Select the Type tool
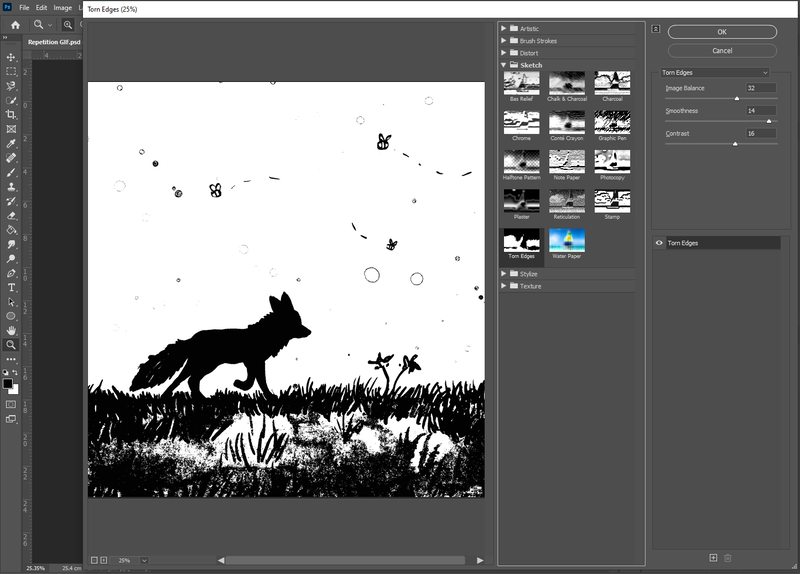 click(11, 287)
